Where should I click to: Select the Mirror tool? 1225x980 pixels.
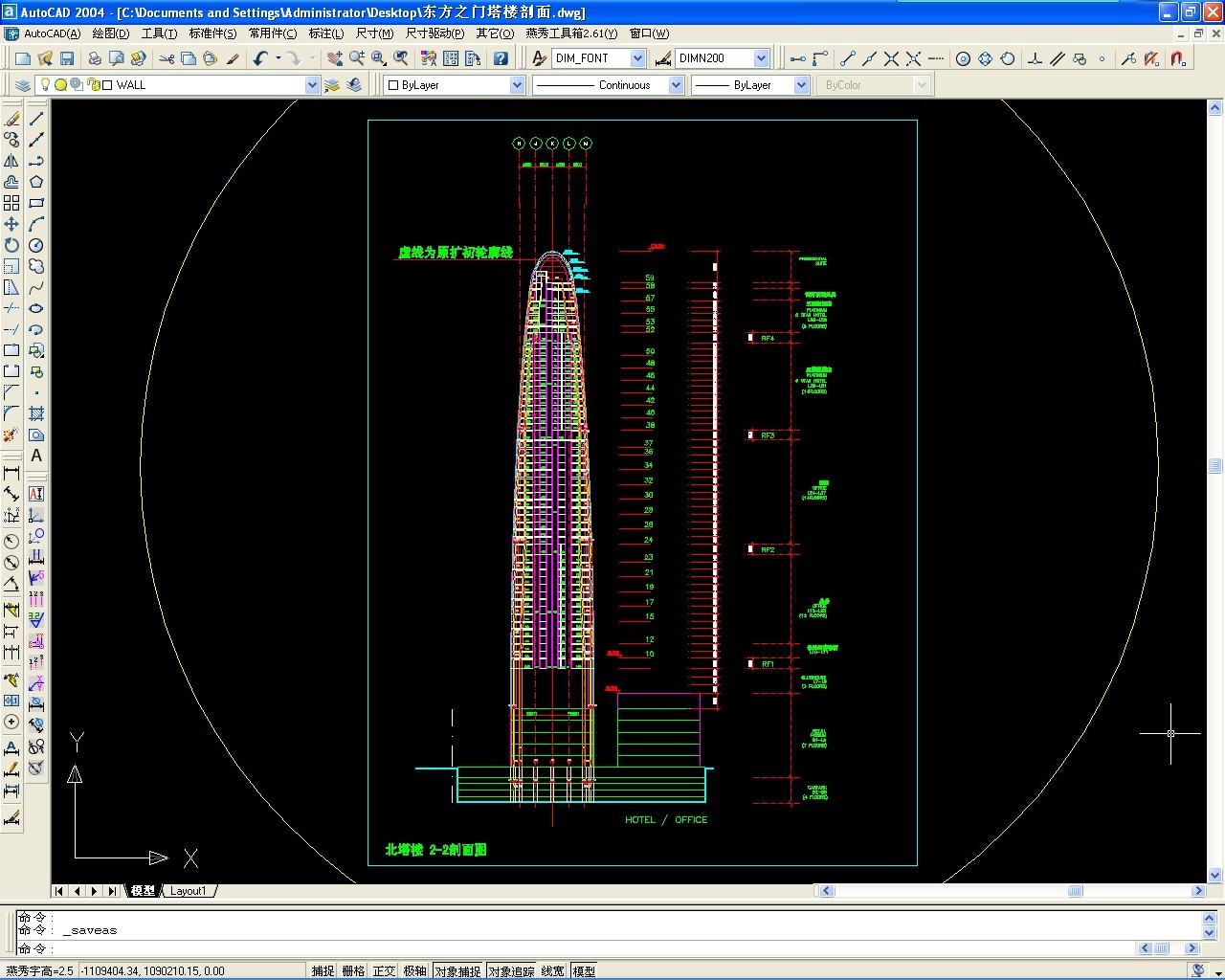click(11, 161)
